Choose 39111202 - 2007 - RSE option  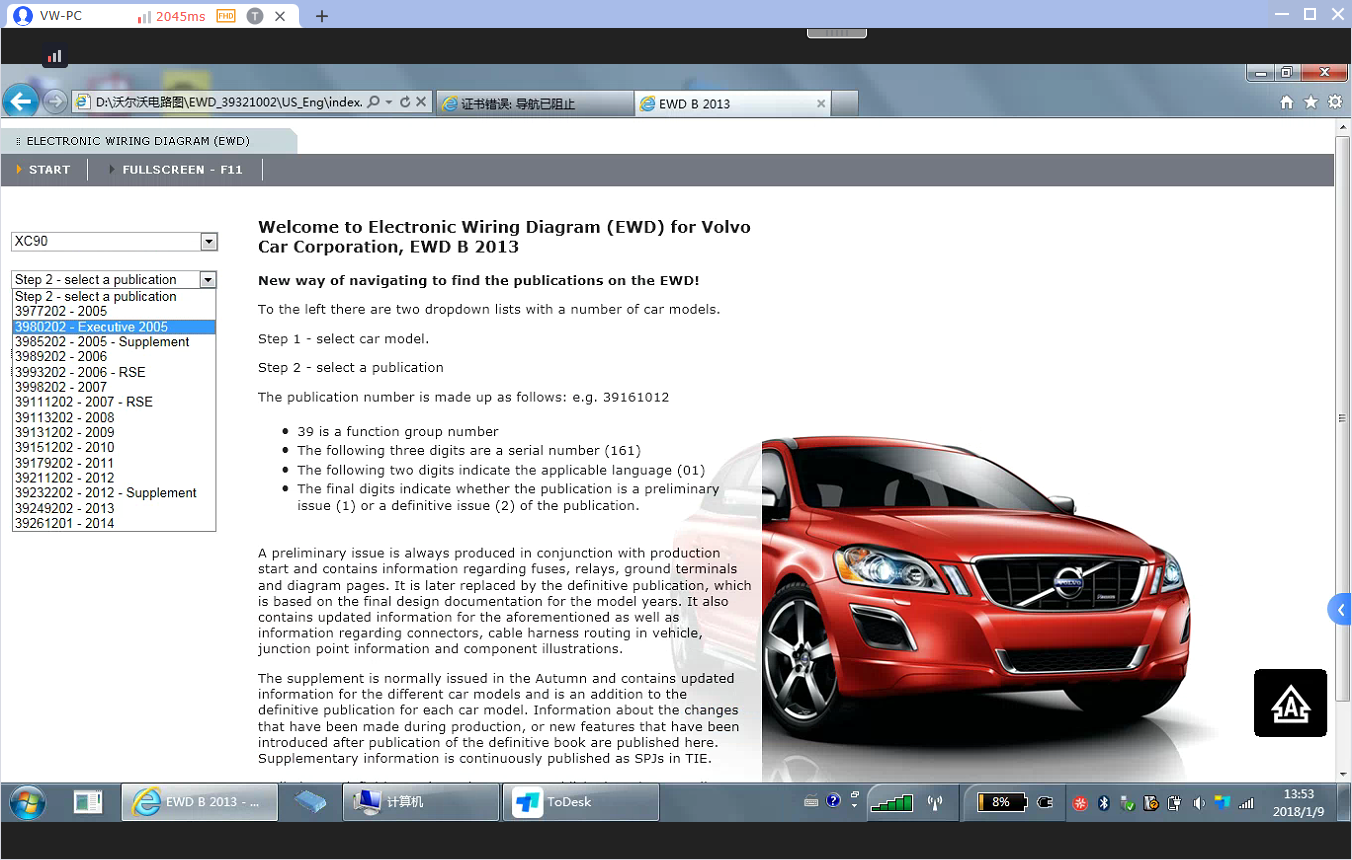click(x=114, y=402)
